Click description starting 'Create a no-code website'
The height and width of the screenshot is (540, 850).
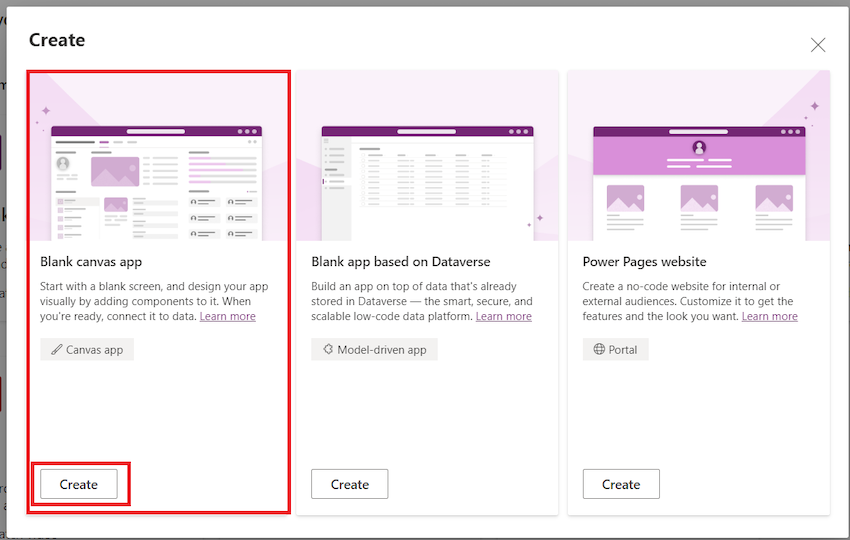690,301
